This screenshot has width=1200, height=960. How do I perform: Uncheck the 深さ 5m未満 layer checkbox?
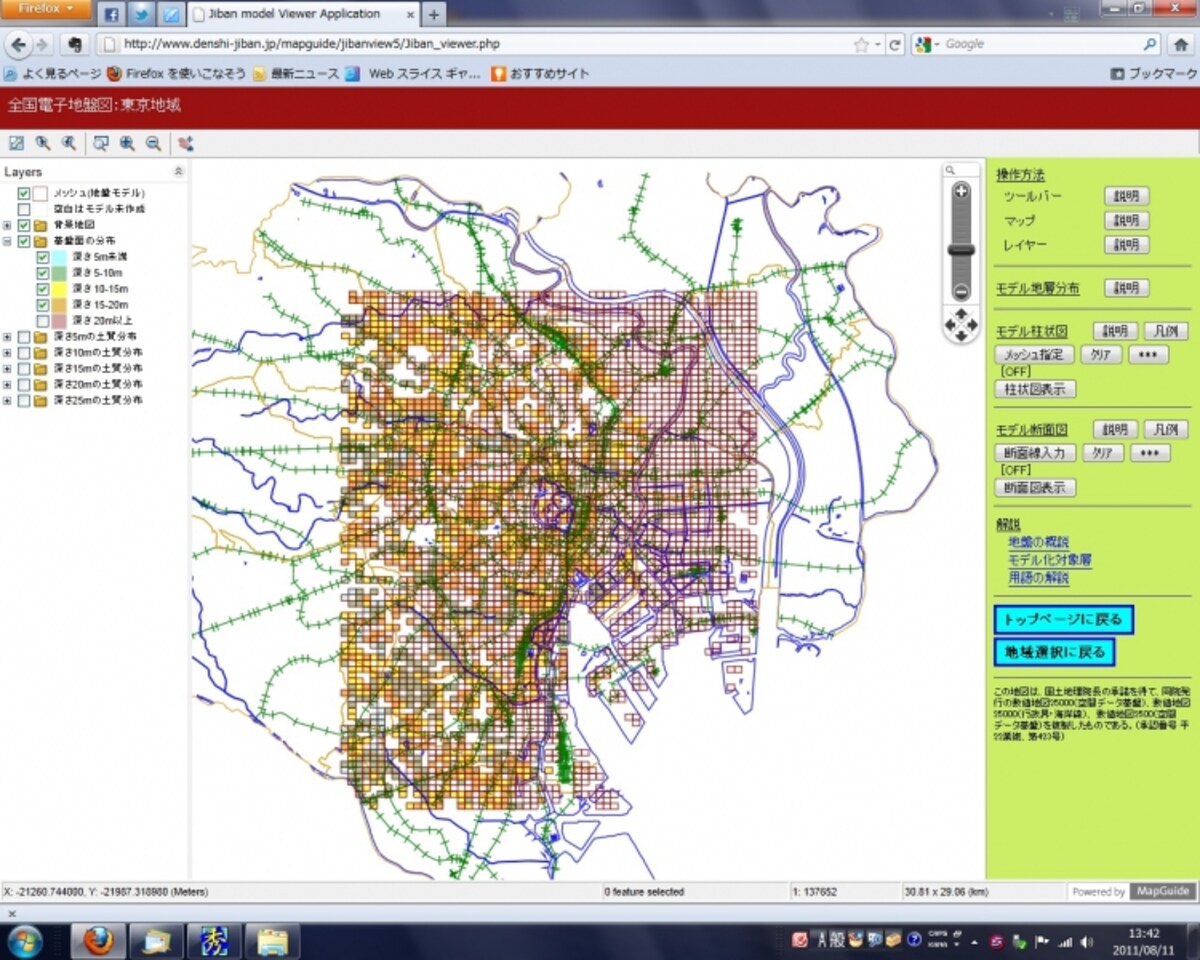point(43,257)
